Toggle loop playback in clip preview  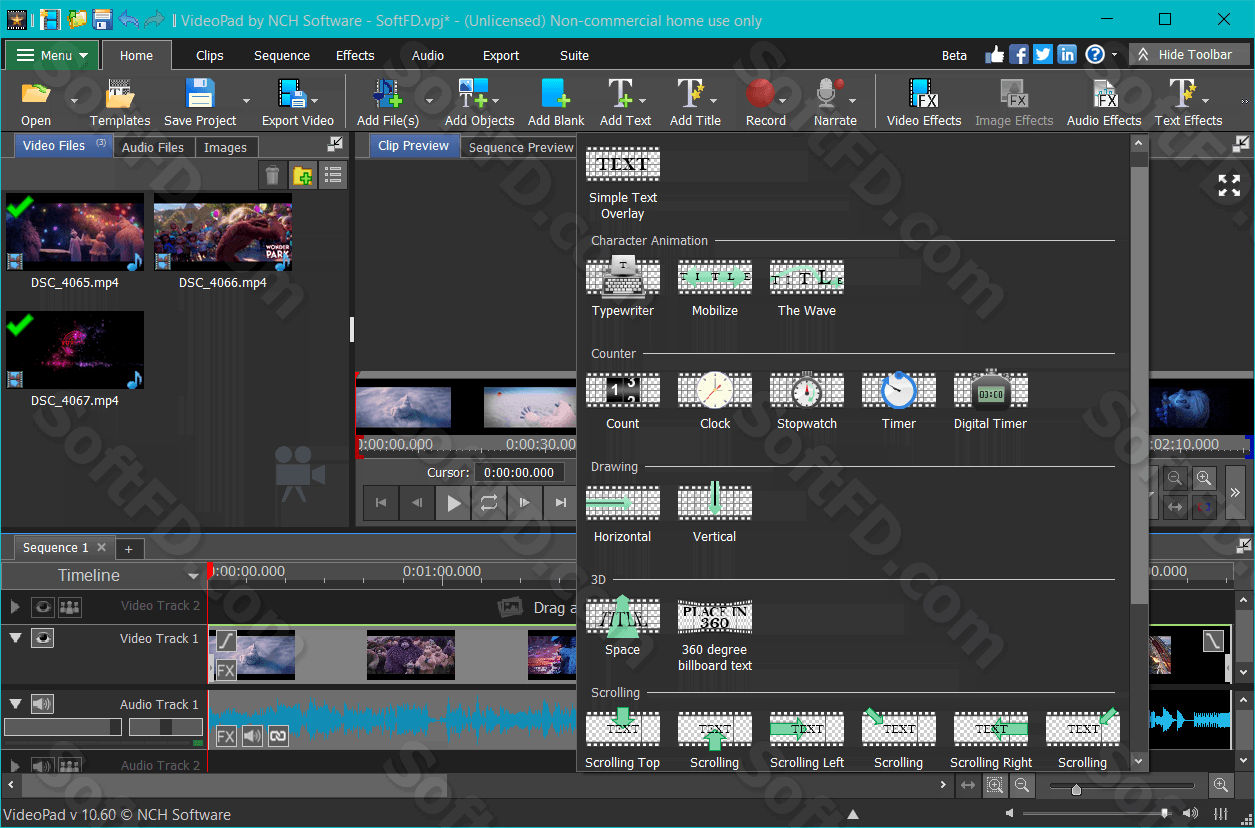pos(488,503)
